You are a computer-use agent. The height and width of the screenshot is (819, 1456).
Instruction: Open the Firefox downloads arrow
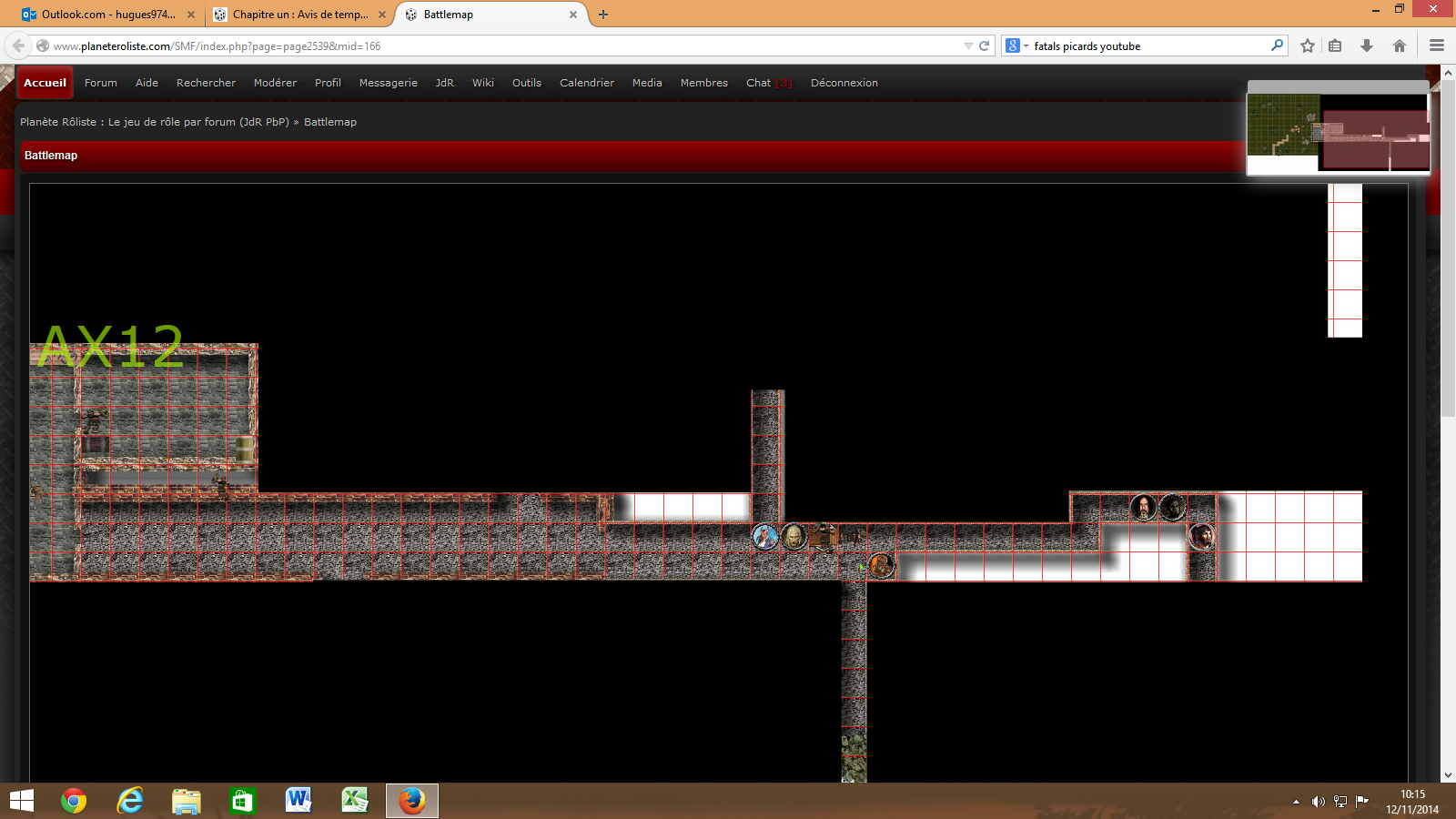coord(1367,45)
